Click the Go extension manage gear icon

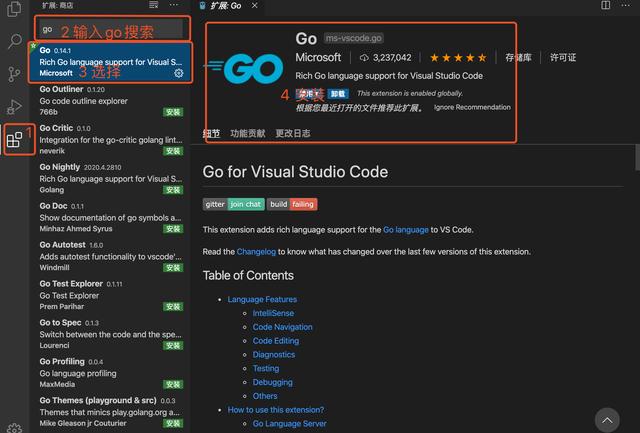pyautogui.click(x=179, y=73)
